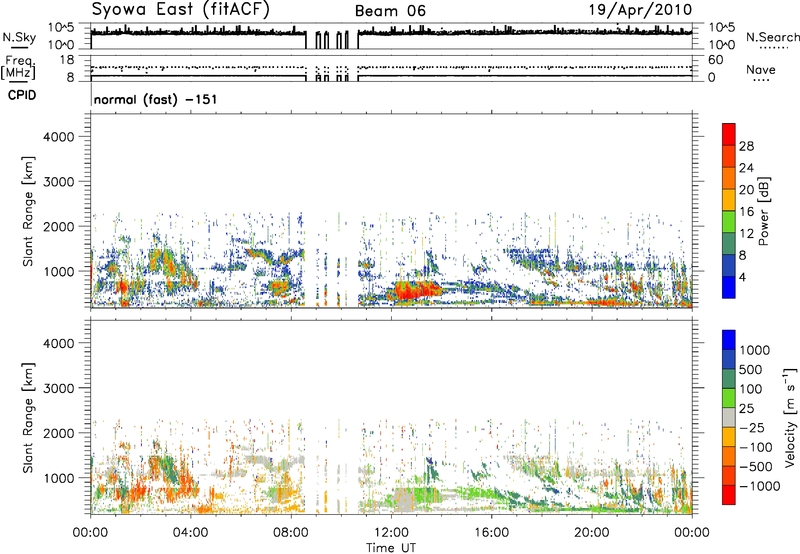Image resolution: width=800 pixels, height=554 pixels.
Task: Select the '20' power colorbar value
Action: point(746,190)
